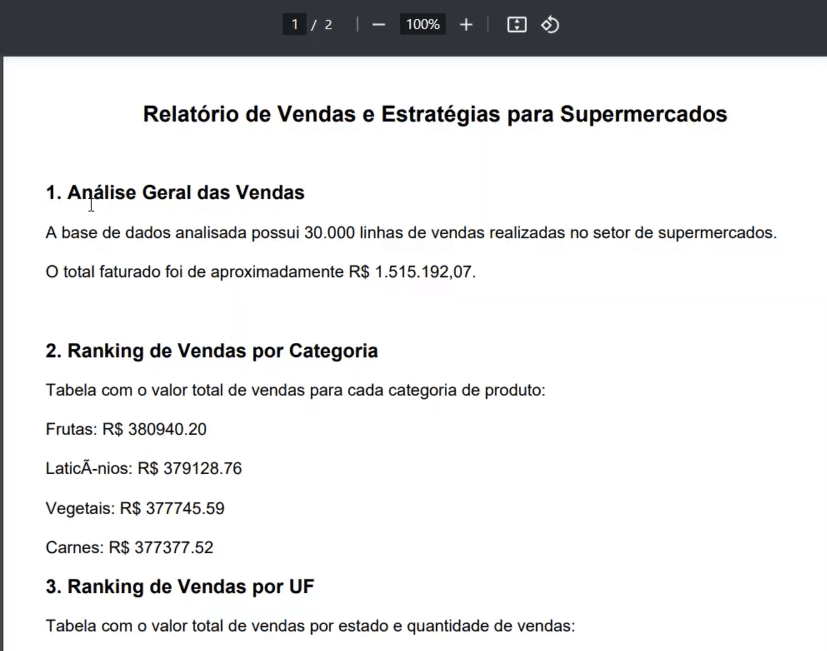Click the sentence about 30.000 linhas de vendas
Screen dimensions: 827x651
(x=411, y=233)
